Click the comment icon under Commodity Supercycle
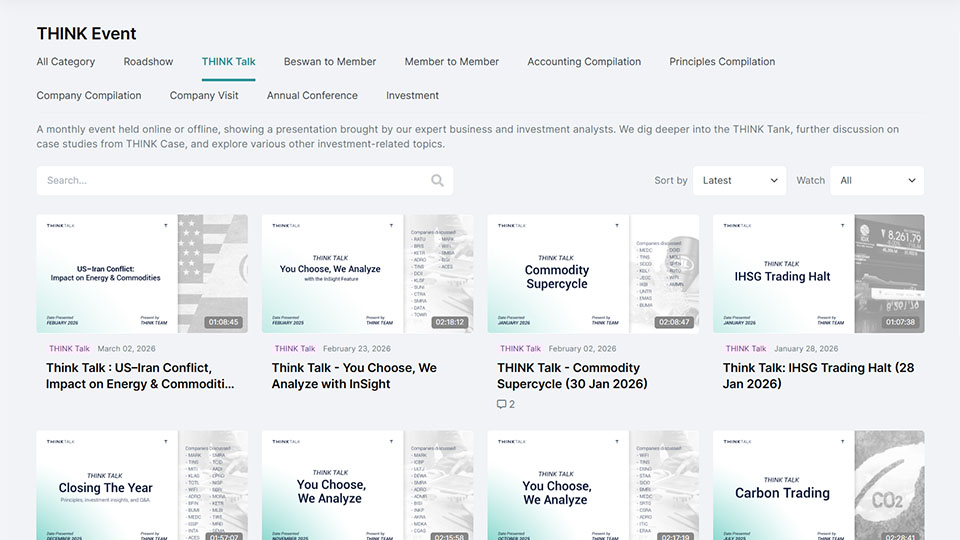The image size is (960, 540). [502, 404]
